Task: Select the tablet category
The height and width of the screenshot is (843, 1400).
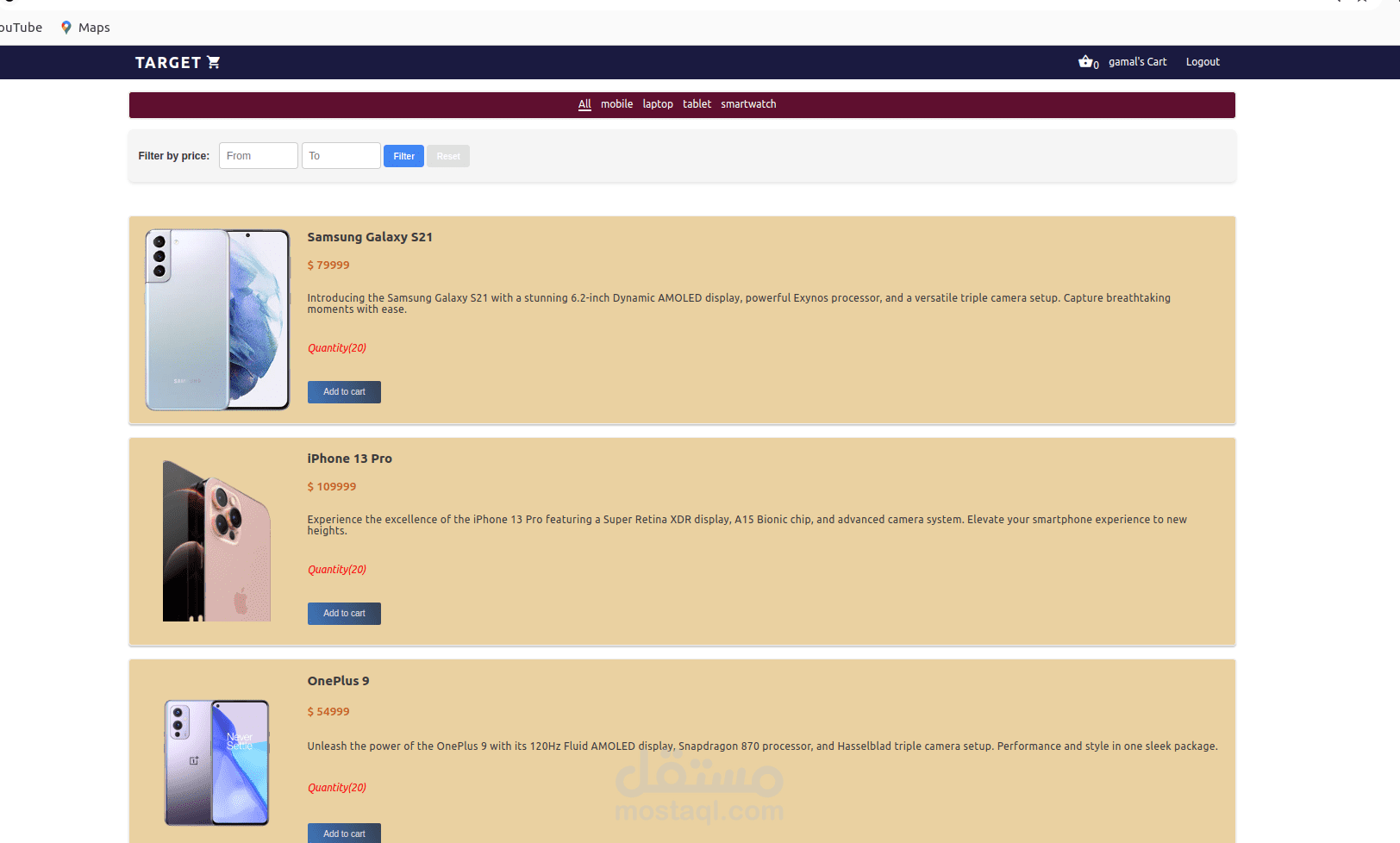Action: click(697, 104)
